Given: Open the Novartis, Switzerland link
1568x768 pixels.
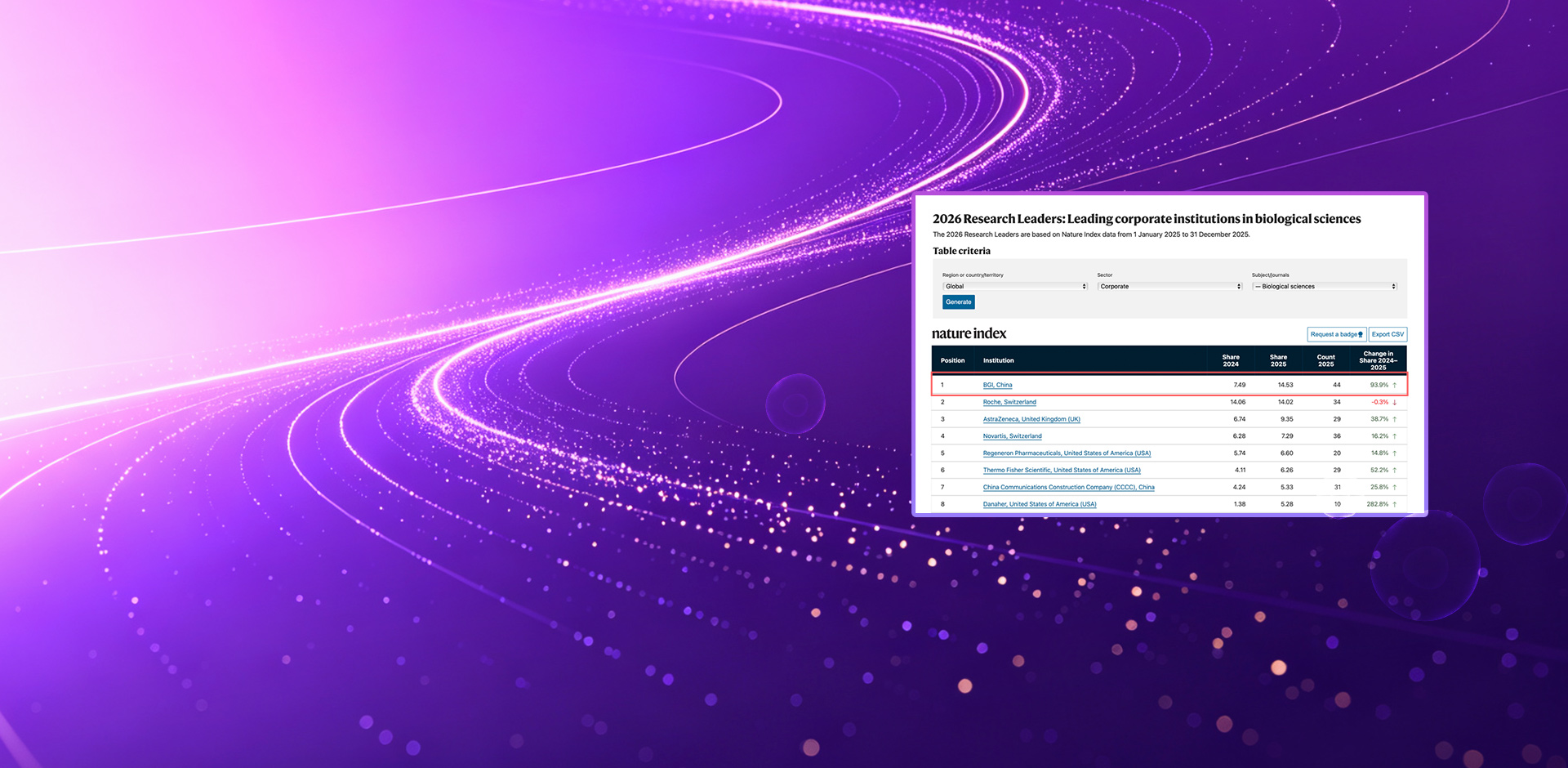Looking at the screenshot, I should pyautogui.click(x=1012, y=436).
